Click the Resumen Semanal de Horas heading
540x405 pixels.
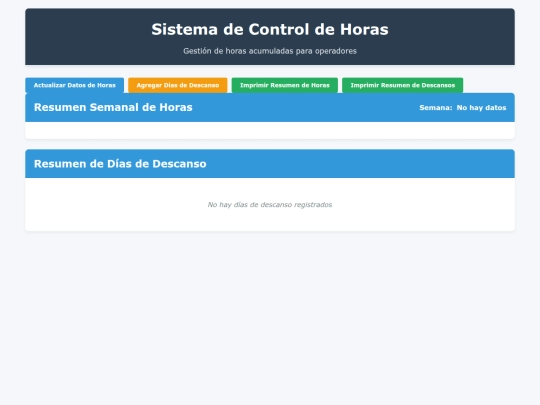[113, 107]
